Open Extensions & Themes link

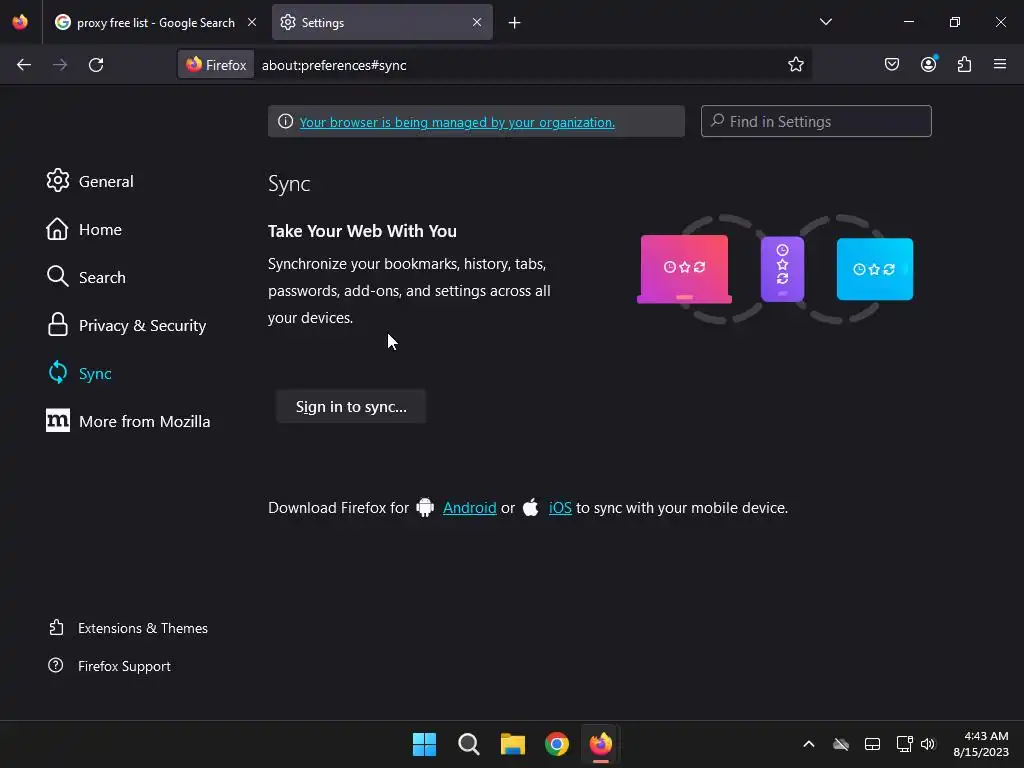point(129,628)
